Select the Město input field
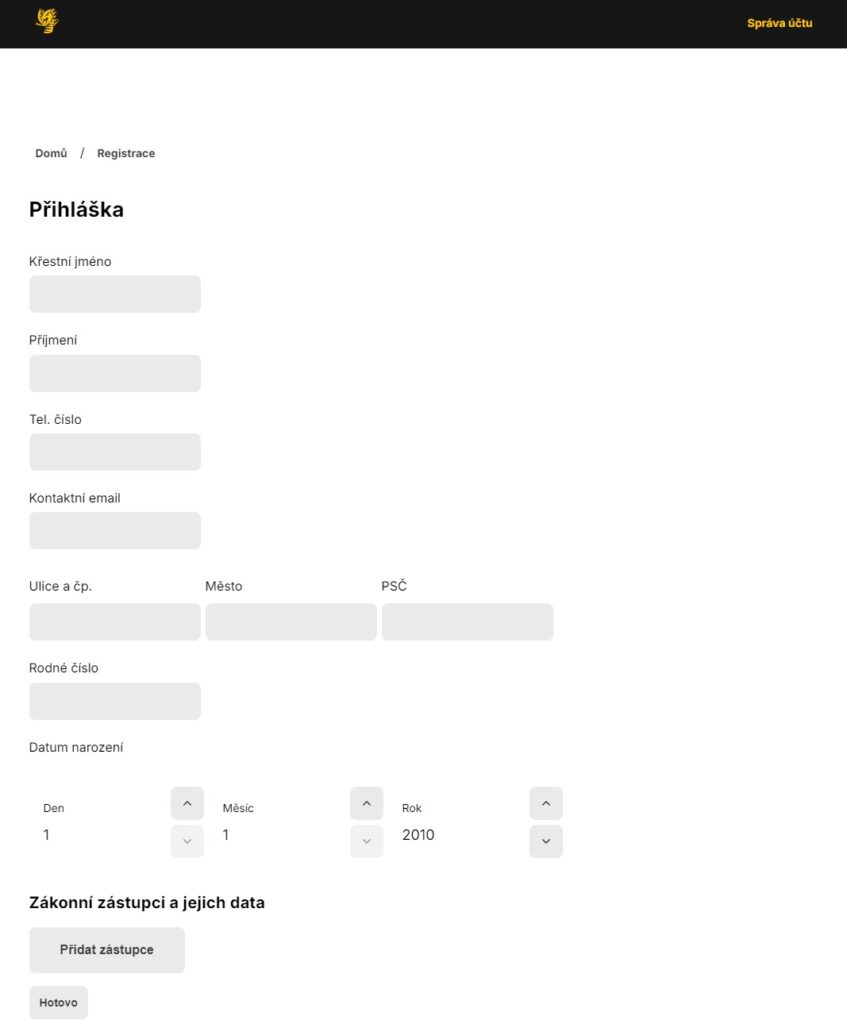Viewport: 847px width, 1024px height. 291,622
